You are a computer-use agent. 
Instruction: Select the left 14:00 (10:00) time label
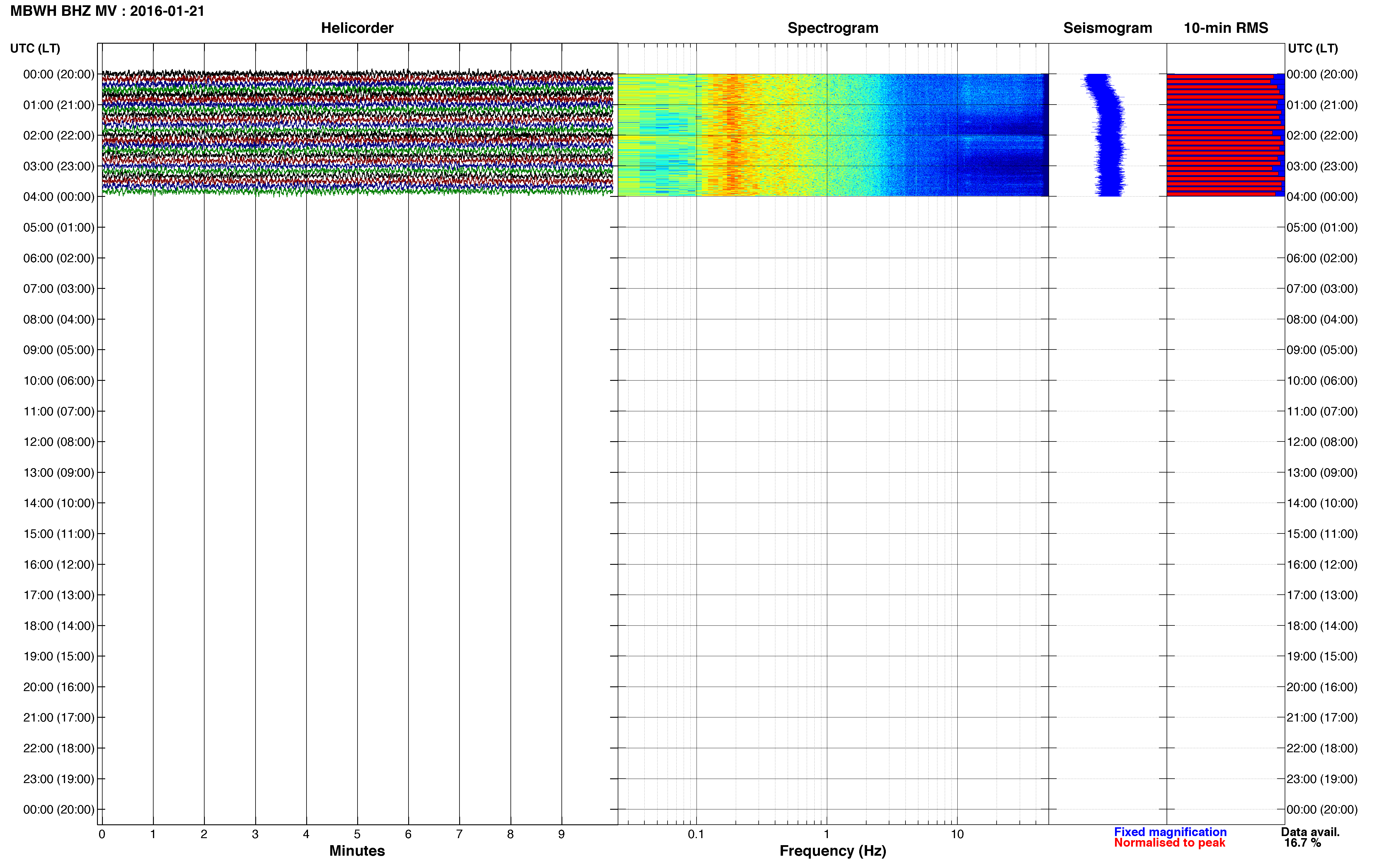(59, 504)
